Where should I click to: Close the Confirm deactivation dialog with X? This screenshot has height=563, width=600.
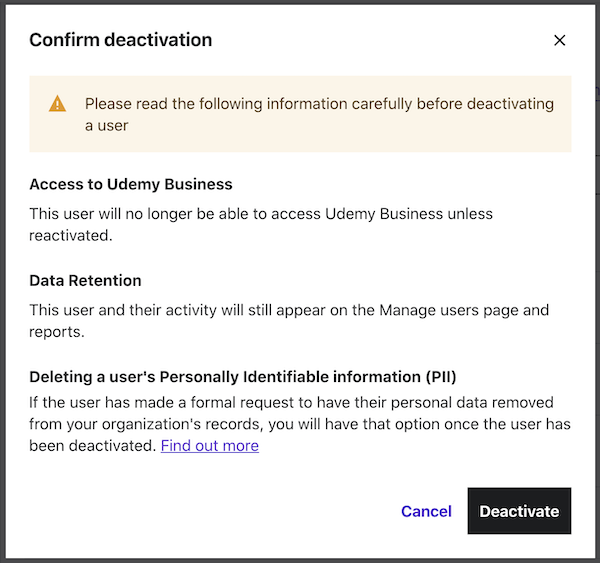tap(559, 41)
